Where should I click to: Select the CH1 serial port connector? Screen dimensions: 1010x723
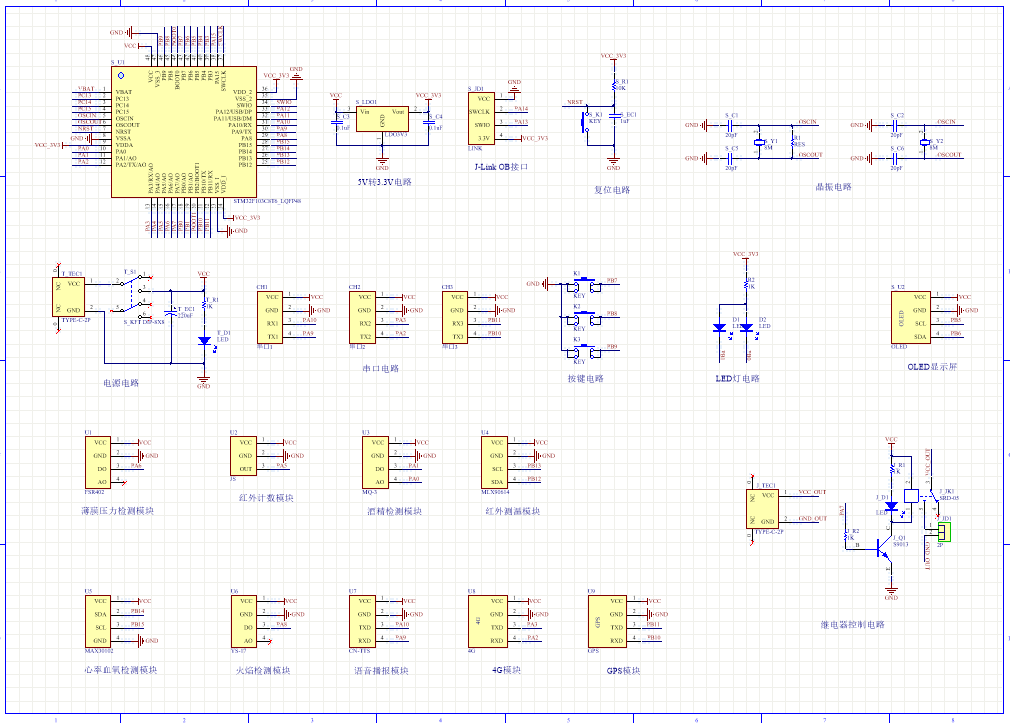(272, 317)
